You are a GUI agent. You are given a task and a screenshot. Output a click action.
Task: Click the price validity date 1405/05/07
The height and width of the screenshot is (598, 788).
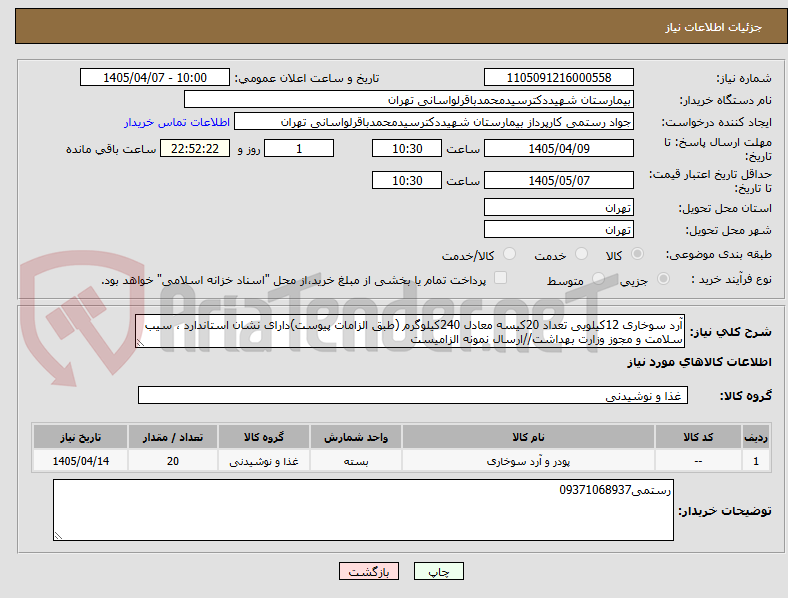559,180
